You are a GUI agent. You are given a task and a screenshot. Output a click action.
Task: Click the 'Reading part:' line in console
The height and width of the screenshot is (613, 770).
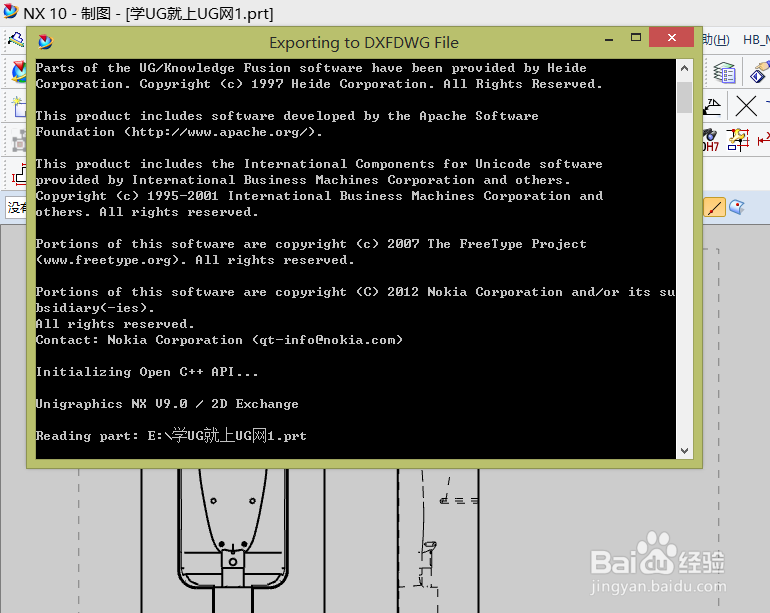tap(171, 436)
